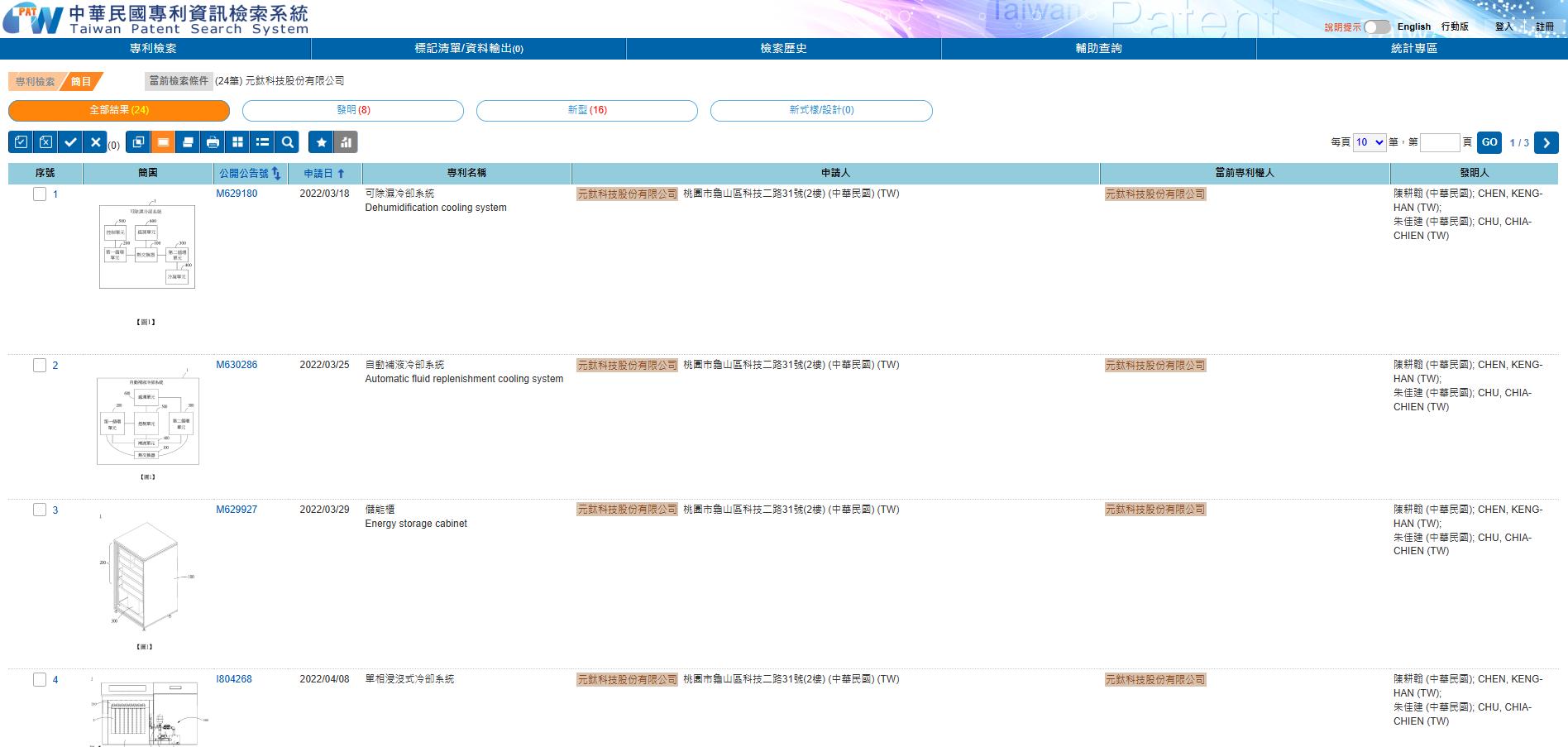Screen dimensions: 1568x747
Task: Select the 全部結果 (24) tab
Action: pos(119,110)
